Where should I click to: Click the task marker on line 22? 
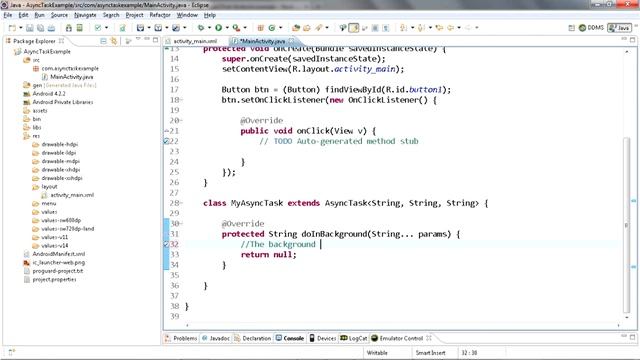tap(167, 141)
